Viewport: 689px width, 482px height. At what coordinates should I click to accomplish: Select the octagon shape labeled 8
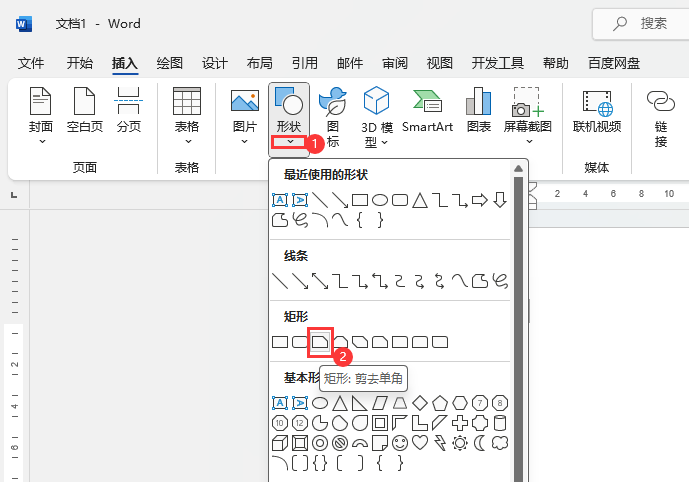(500, 403)
